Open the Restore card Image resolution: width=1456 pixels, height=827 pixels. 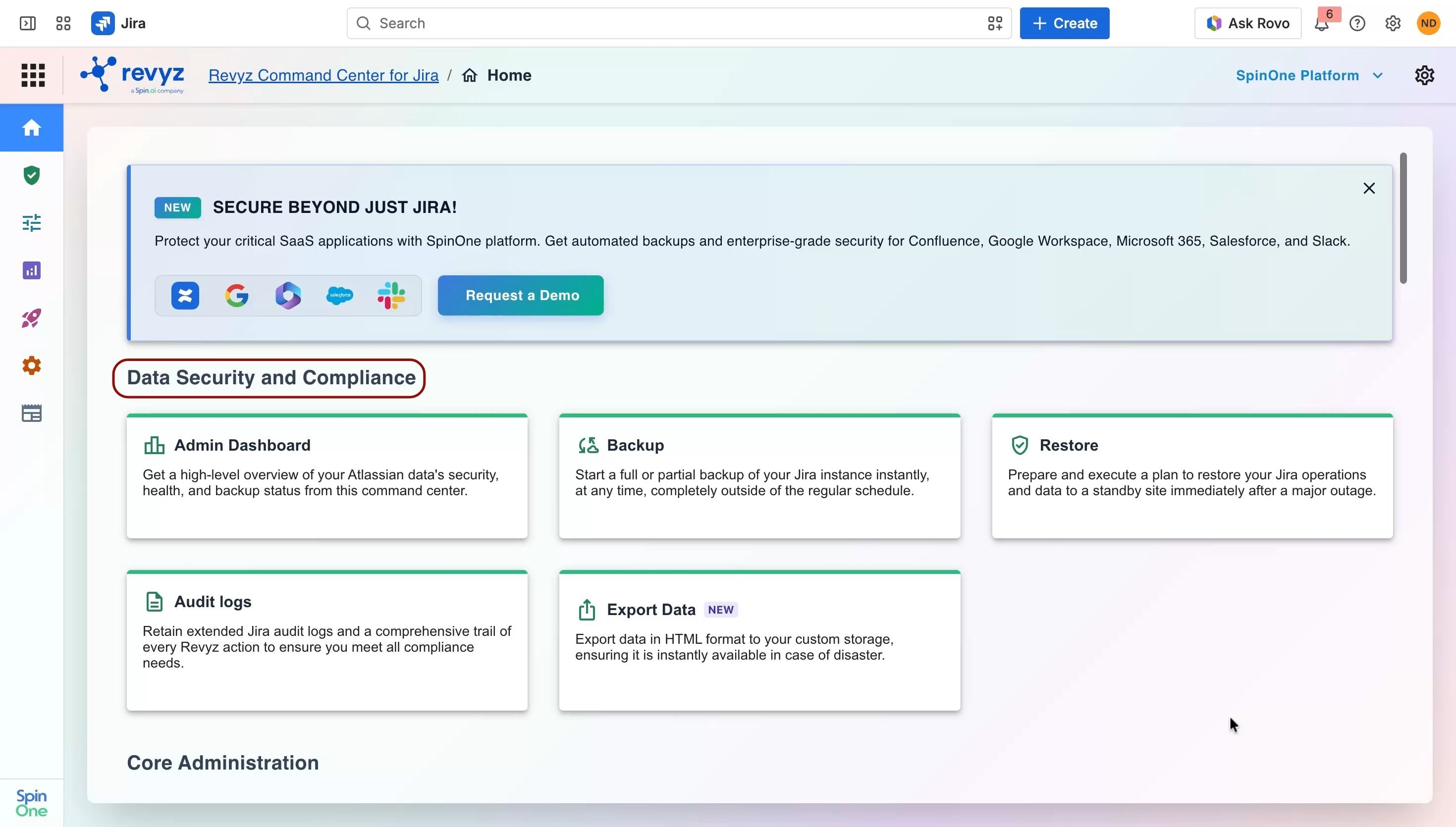[1192, 476]
